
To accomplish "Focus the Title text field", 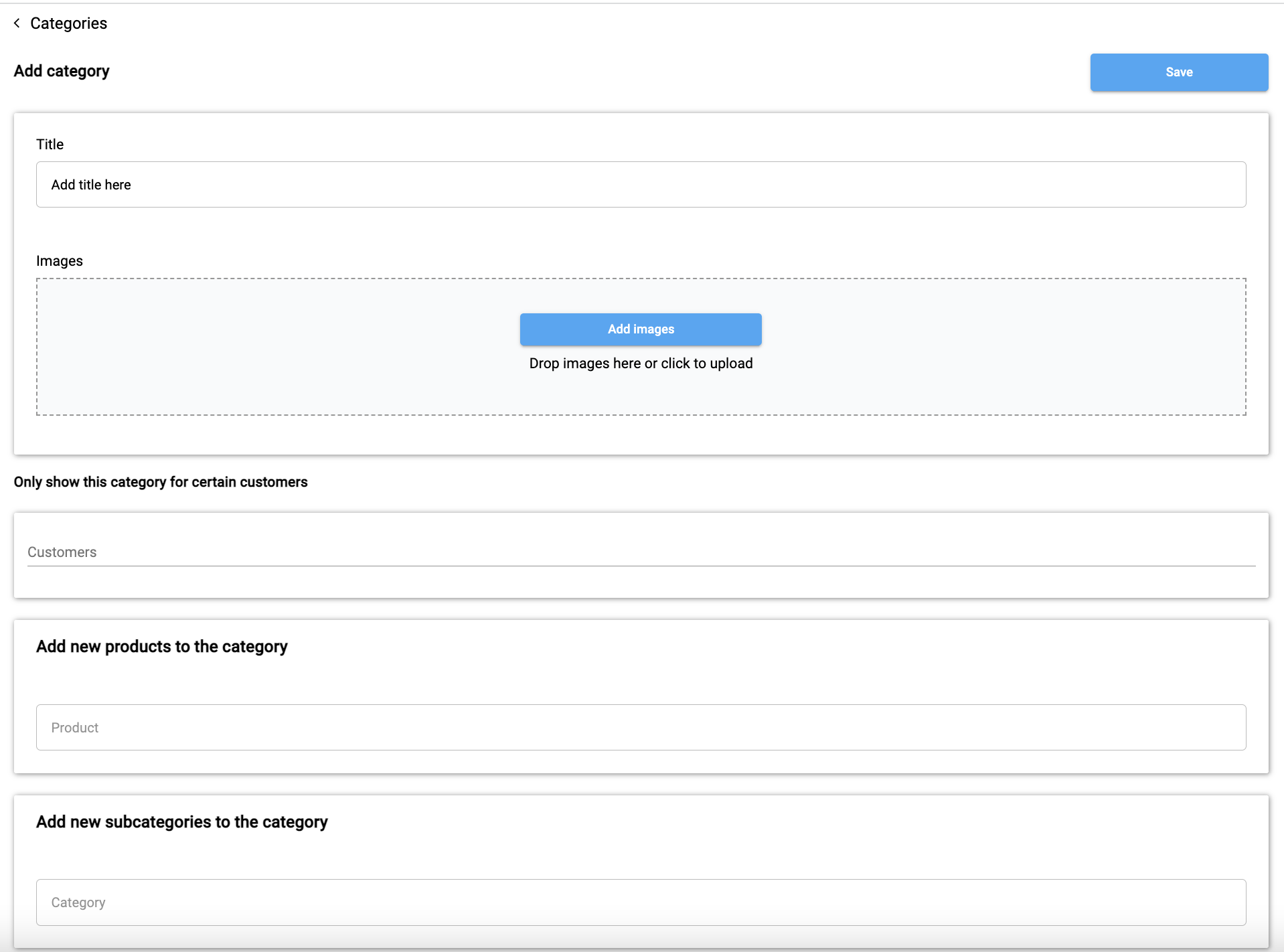I will coord(640,185).
